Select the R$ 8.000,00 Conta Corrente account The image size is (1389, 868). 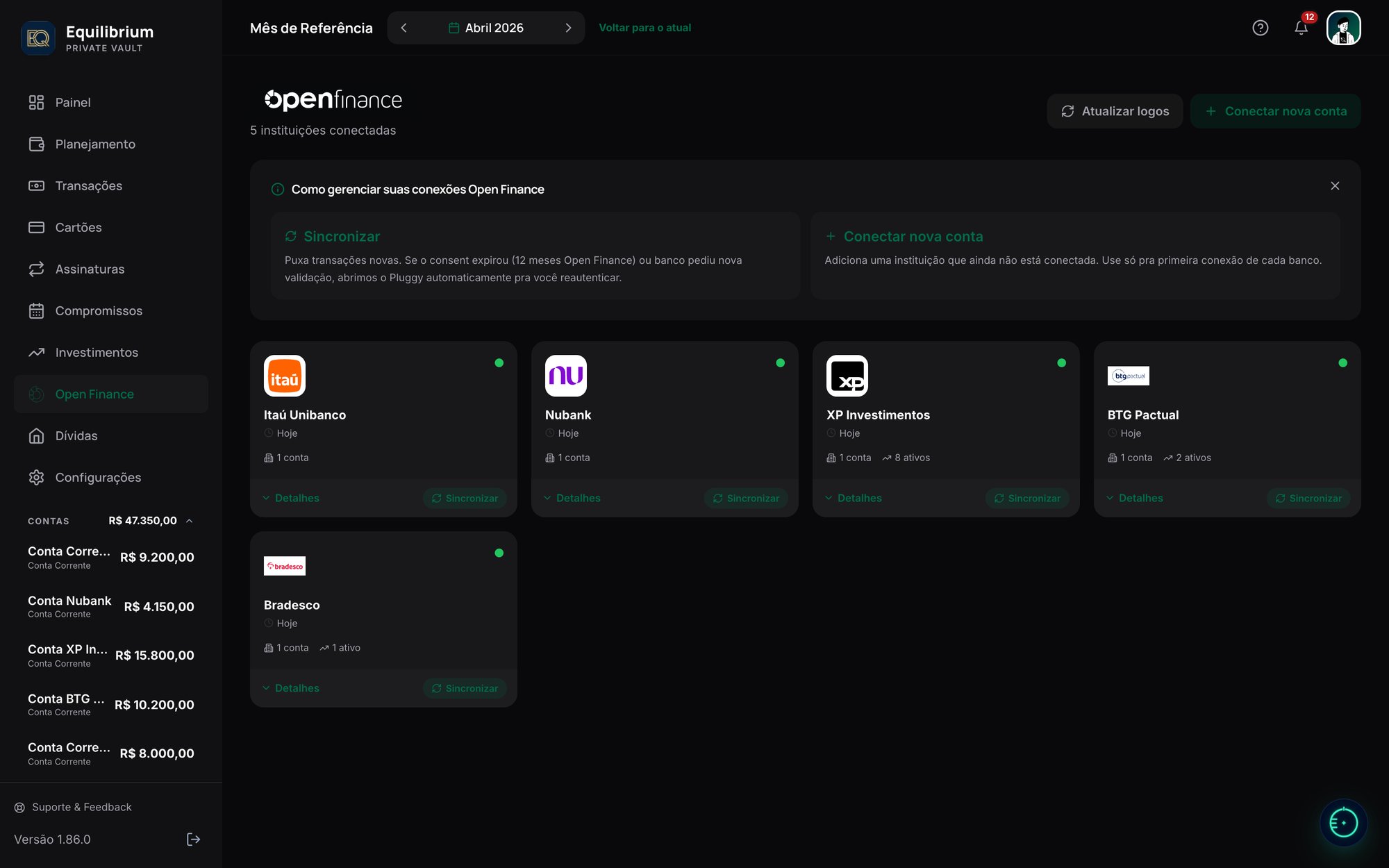click(x=111, y=753)
